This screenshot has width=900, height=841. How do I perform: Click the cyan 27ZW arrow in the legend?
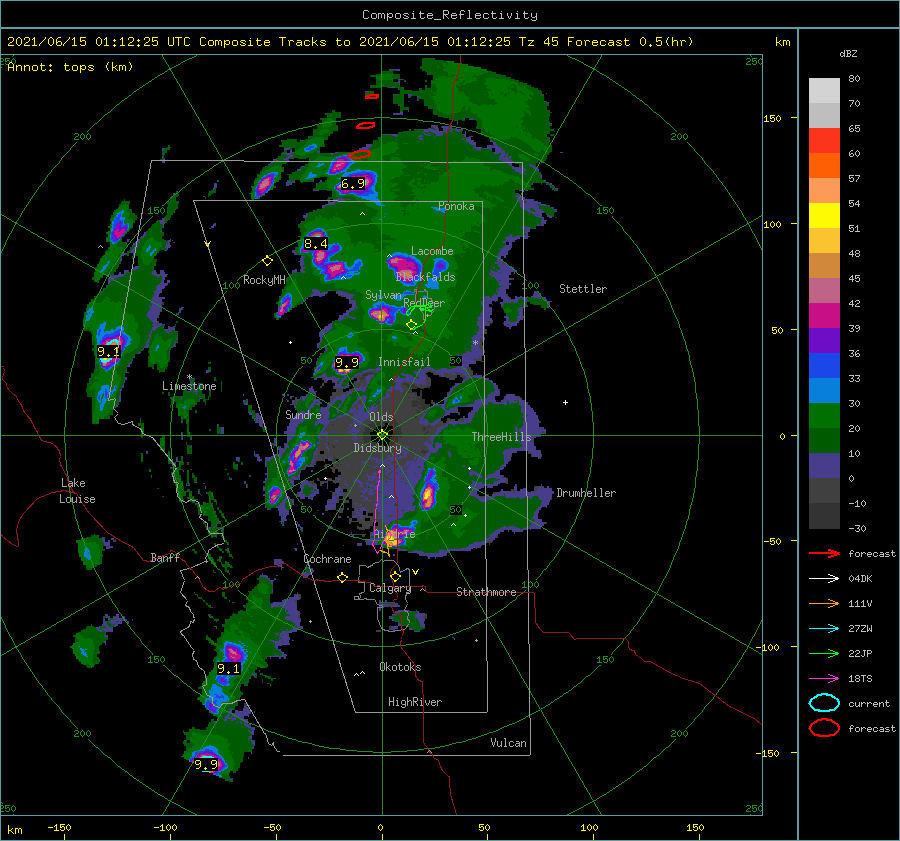pyautogui.click(x=824, y=629)
